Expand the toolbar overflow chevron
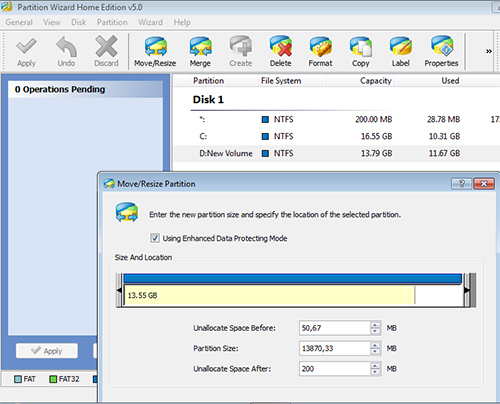 [x=489, y=51]
